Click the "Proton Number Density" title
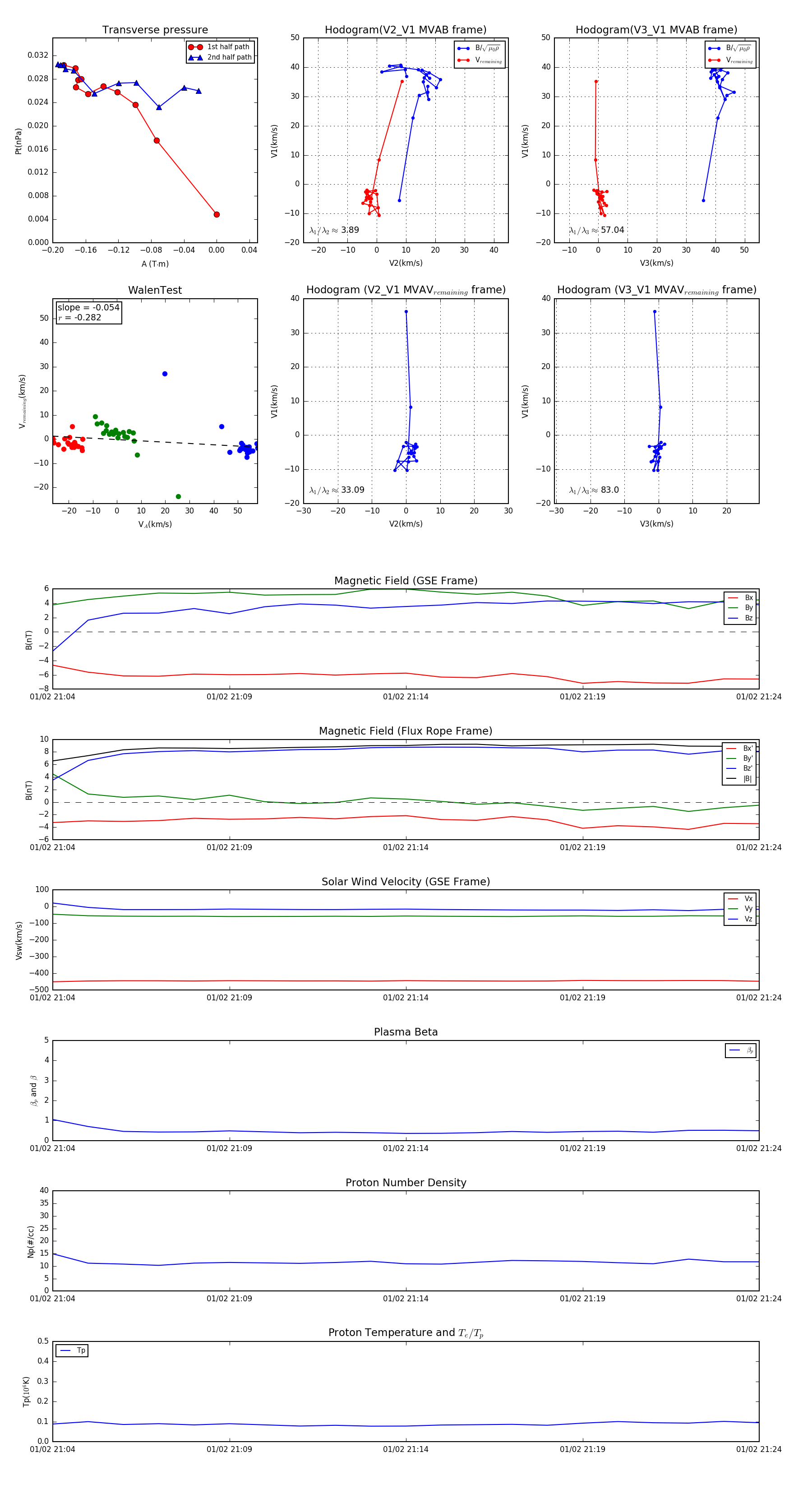Viewport: 812px width, 1489px height. (x=406, y=1183)
